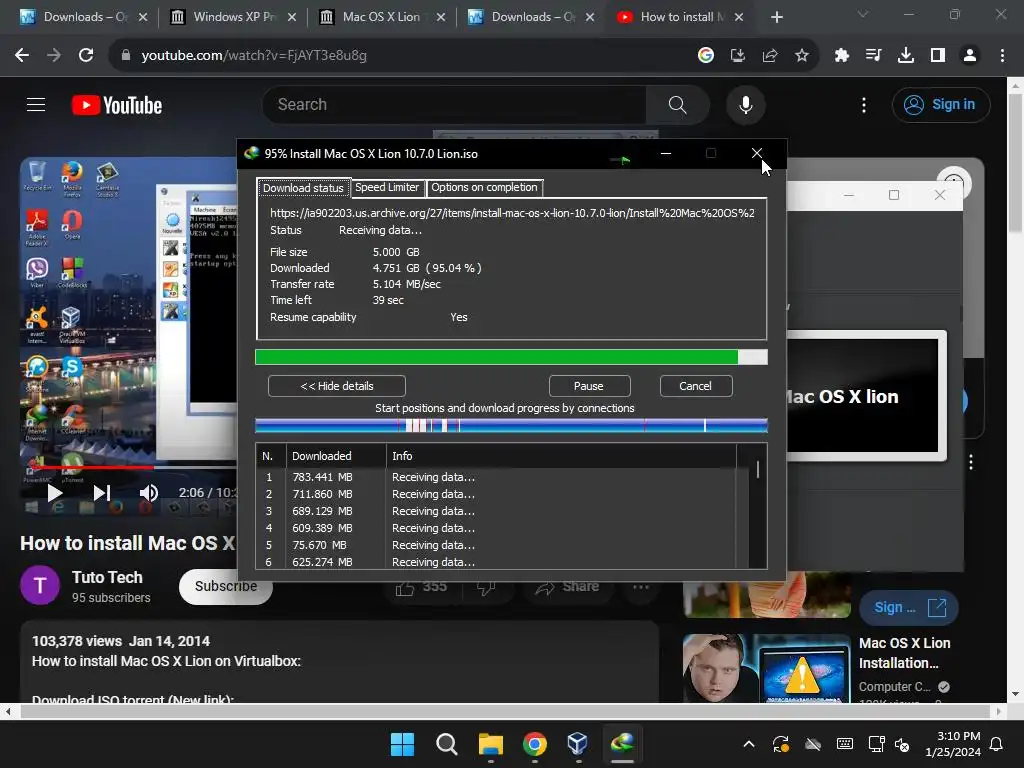This screenshot has height=768, width=1024.
Task: Open Chrome downloads icon
Action: 906,56
